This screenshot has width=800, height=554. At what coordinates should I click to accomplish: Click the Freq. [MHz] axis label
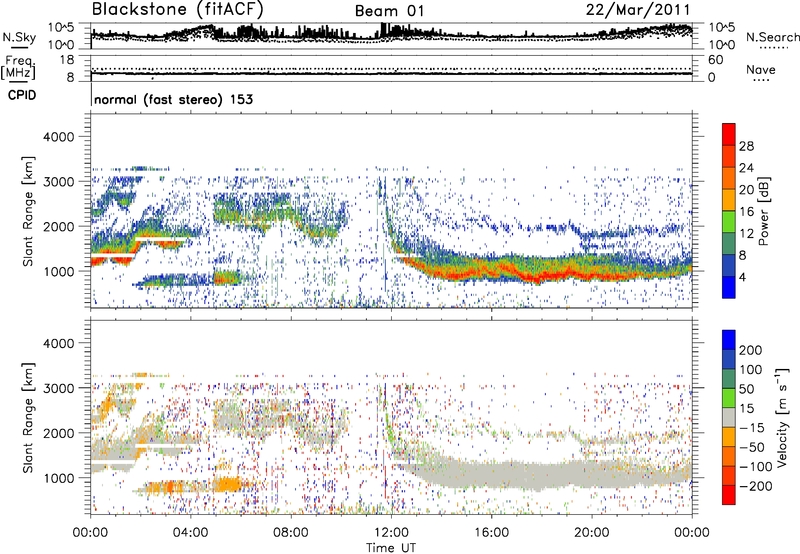pyautogui.click(x=18, y=68)
